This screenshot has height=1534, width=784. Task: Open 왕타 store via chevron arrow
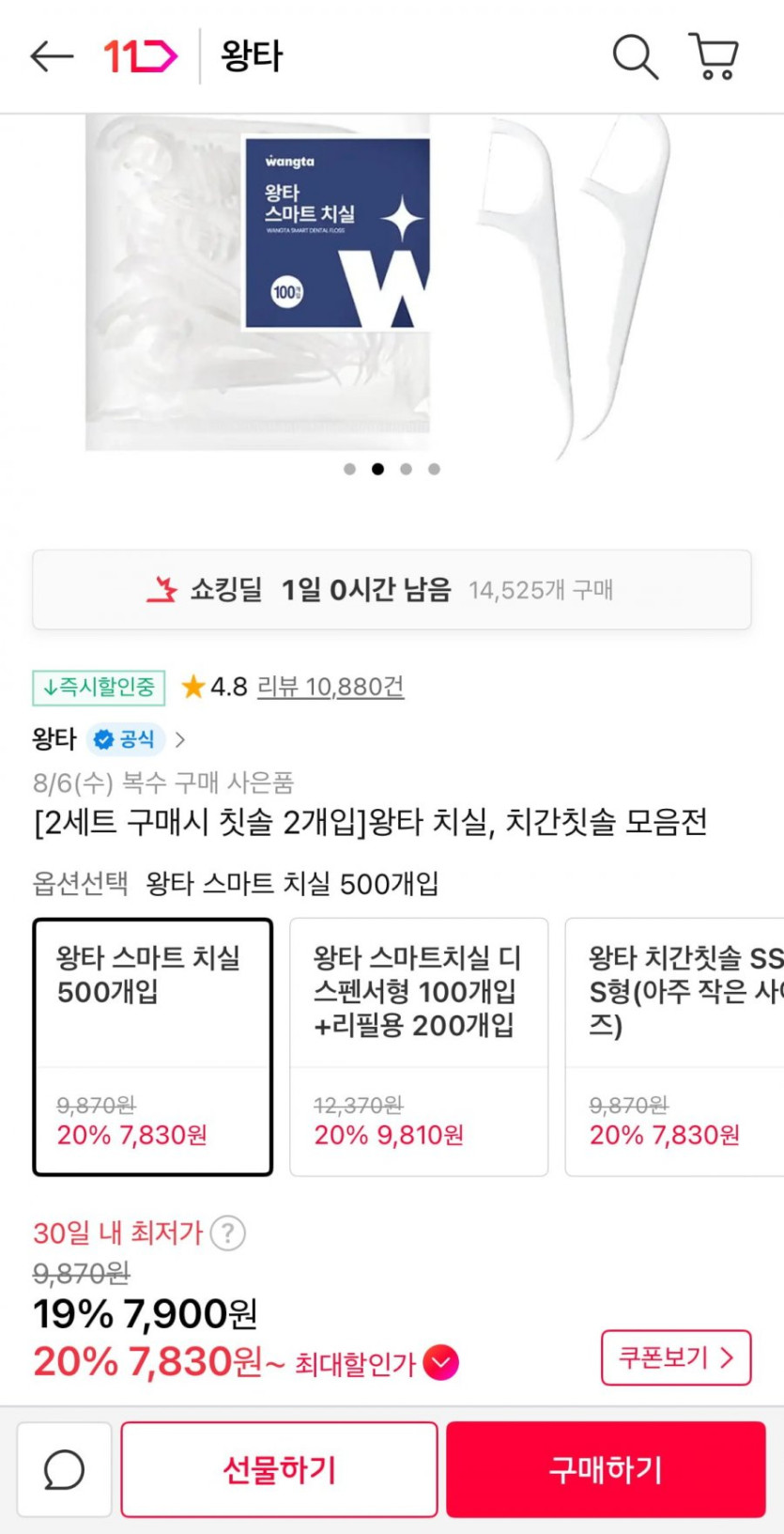click(180, 739)
